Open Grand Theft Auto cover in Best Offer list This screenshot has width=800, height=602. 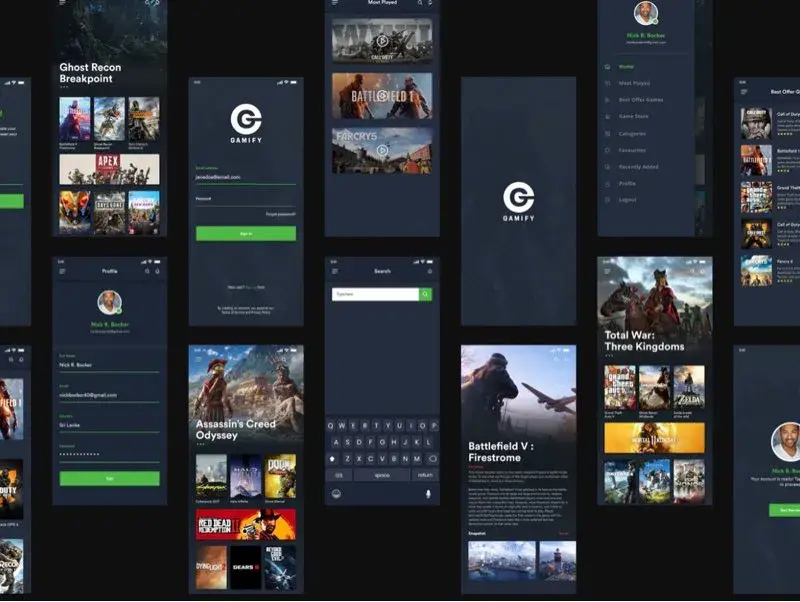756,197
